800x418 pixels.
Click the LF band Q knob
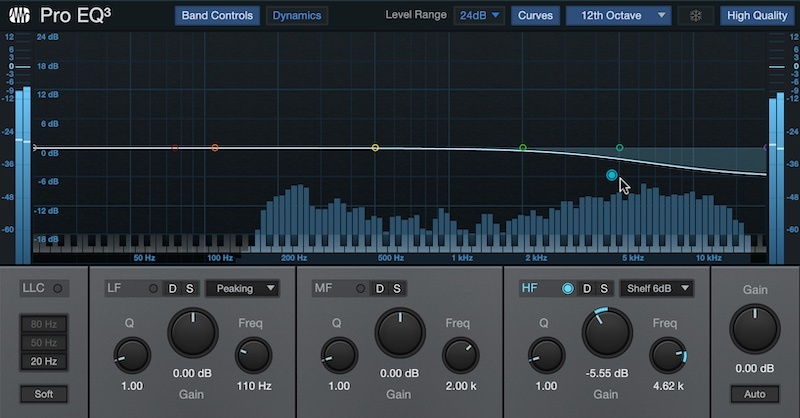[132, 356]
